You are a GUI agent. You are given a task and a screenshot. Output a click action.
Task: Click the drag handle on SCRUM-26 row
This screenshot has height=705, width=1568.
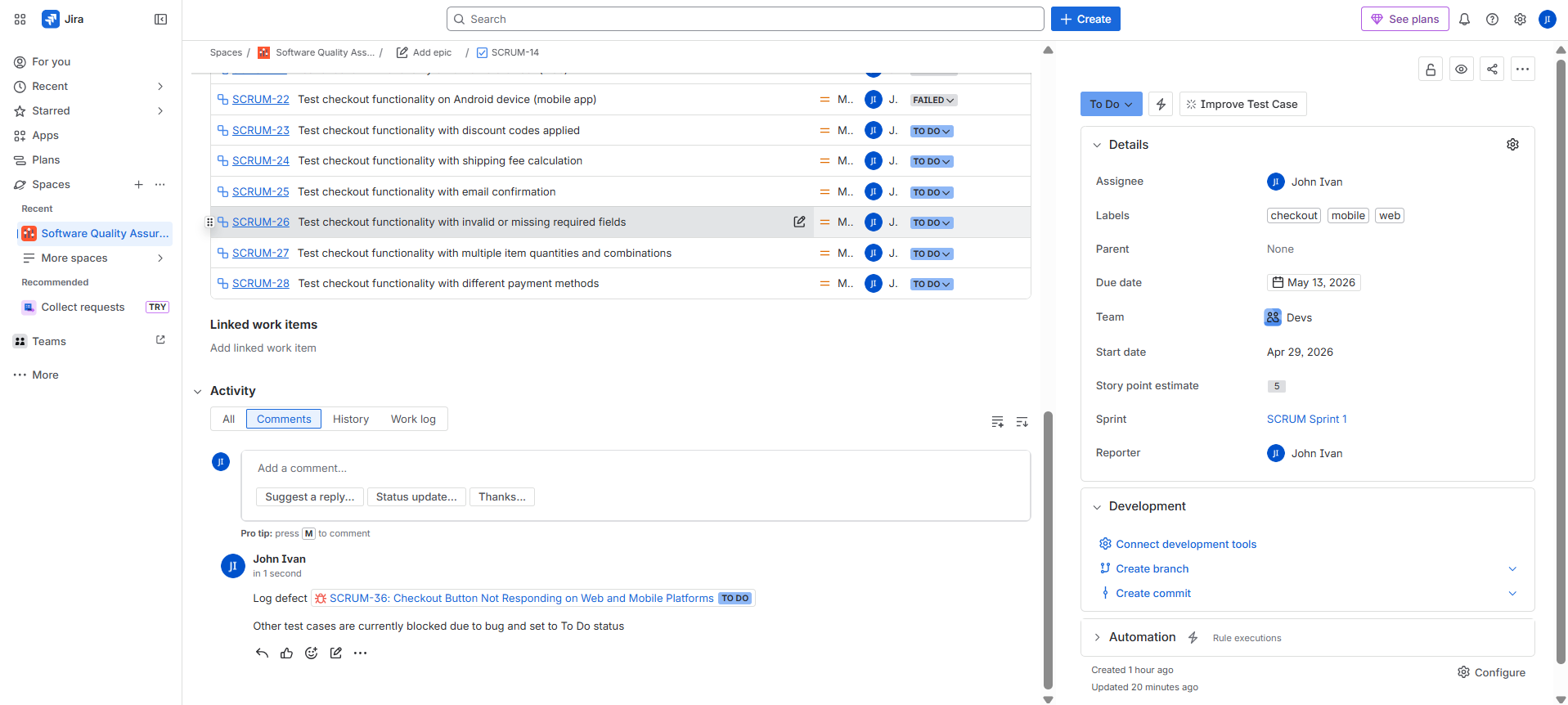click(x=209, y=222)
